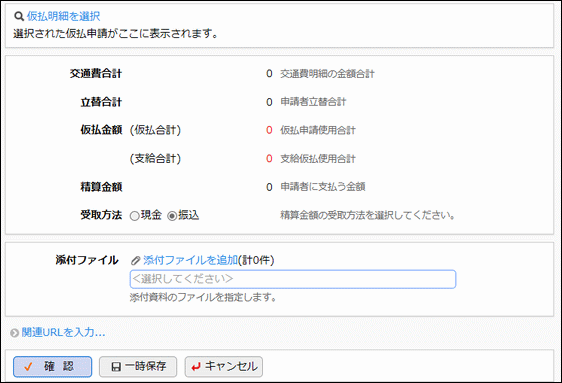Click the <選択してください> file input field
The image size is (562, 383).
click(x=293, y=279)
